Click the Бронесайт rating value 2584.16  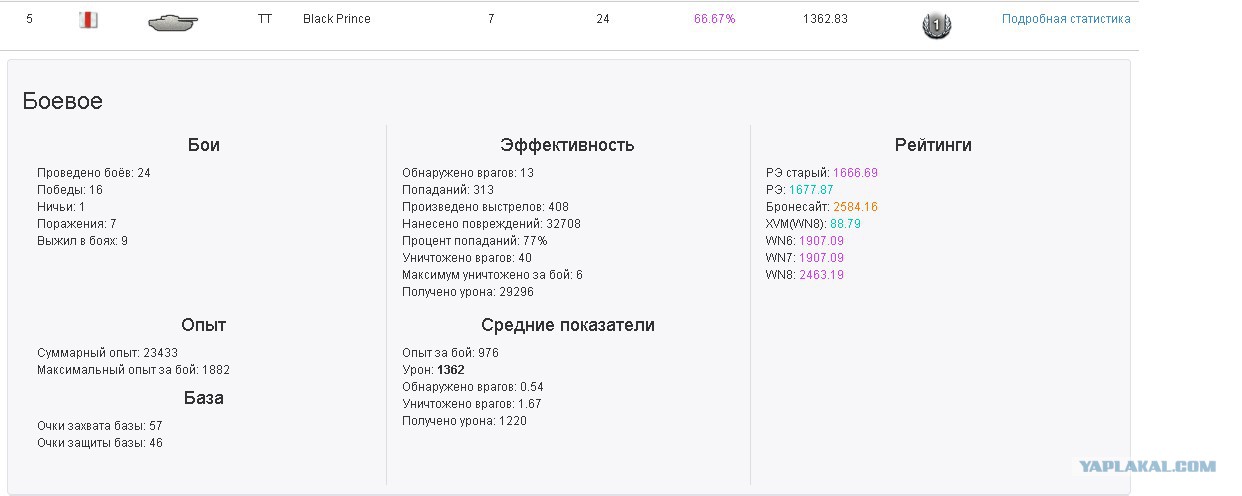pyautogui.click(x=855, y=207)
